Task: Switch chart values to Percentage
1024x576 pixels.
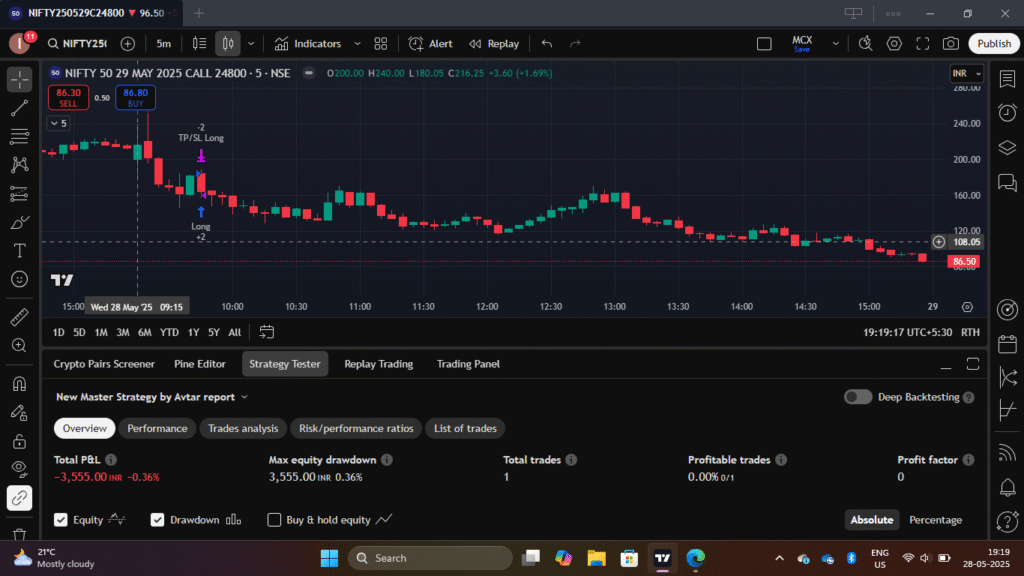Action: [x=935, y=520]
